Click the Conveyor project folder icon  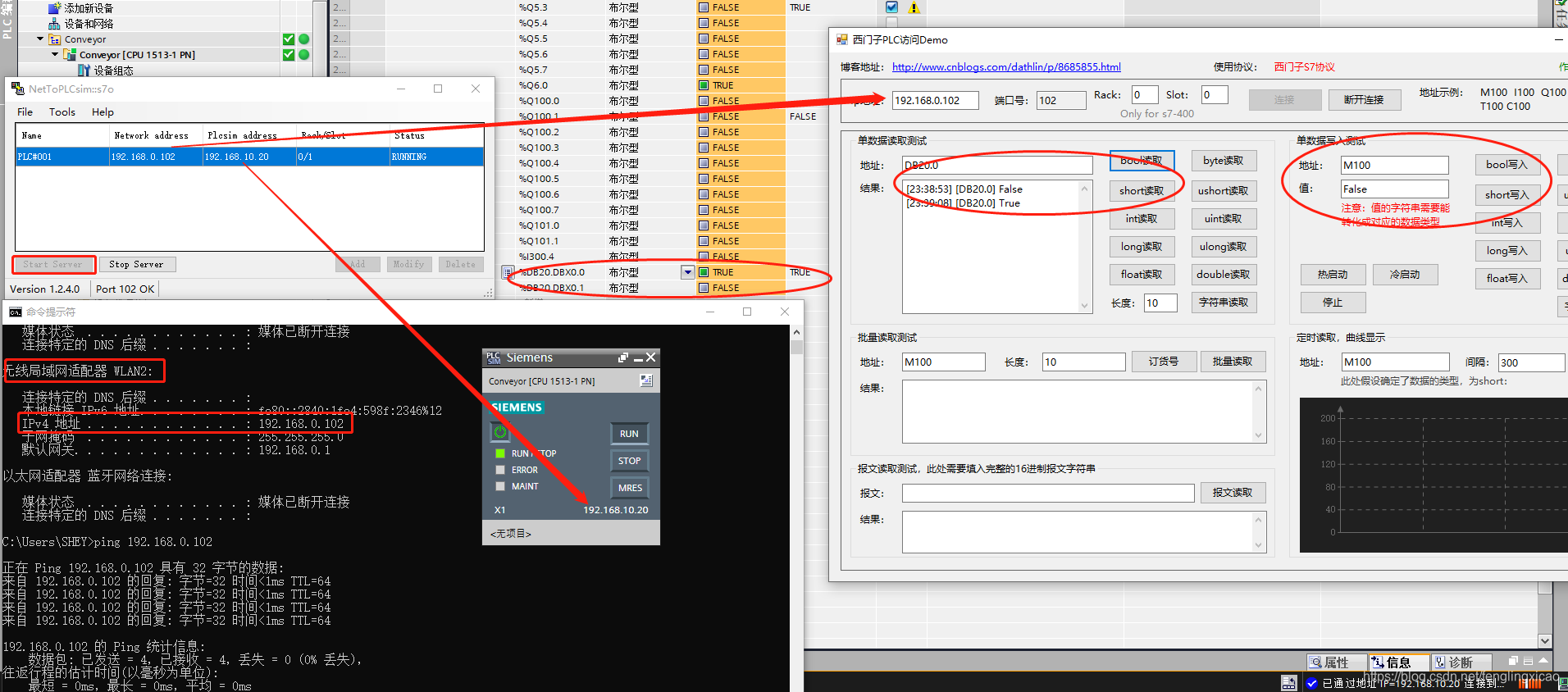pos(55,39)
